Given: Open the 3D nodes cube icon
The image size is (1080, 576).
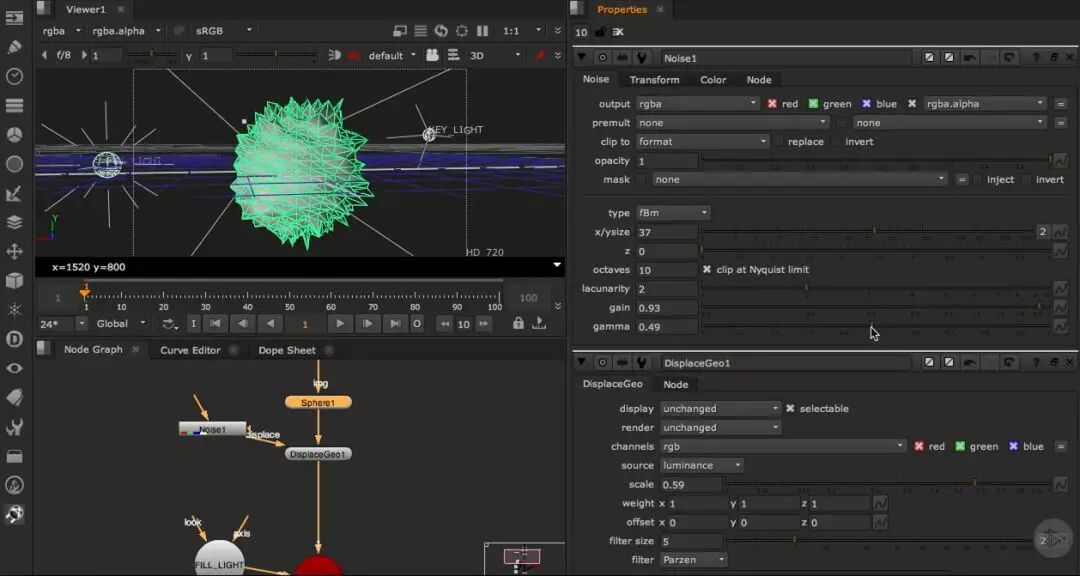Looking at the screenshot, I should pos(14,281).
